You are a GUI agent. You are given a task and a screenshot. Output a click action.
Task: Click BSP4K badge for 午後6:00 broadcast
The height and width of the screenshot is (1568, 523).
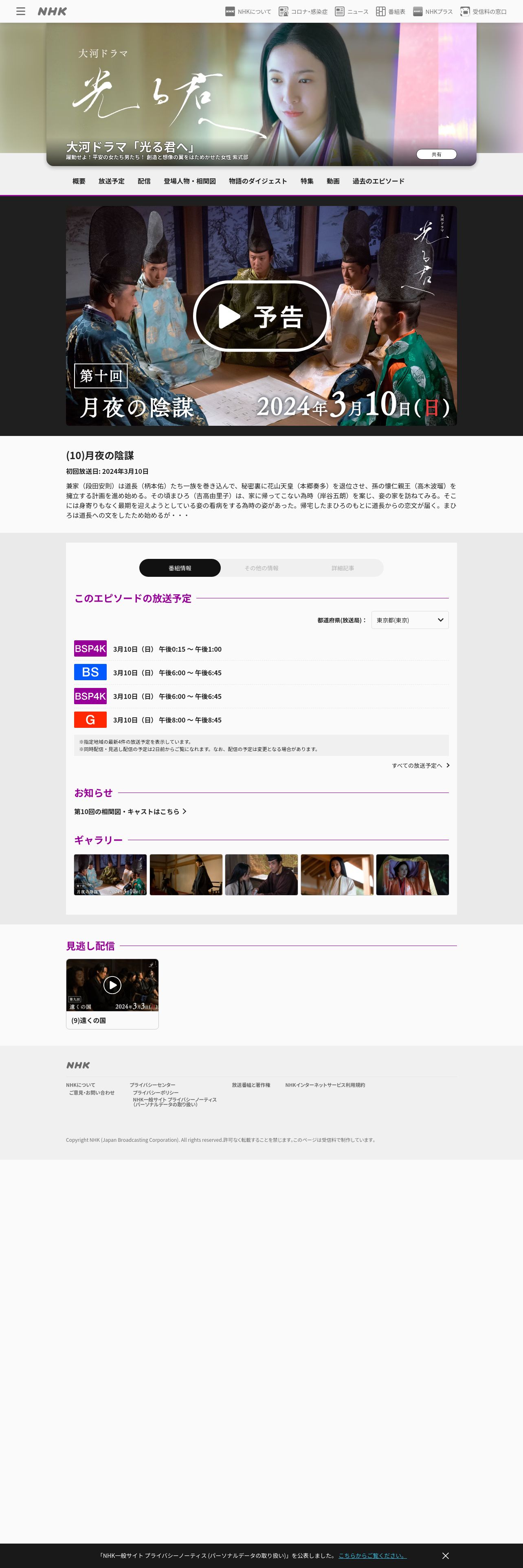tap(90, 696)
